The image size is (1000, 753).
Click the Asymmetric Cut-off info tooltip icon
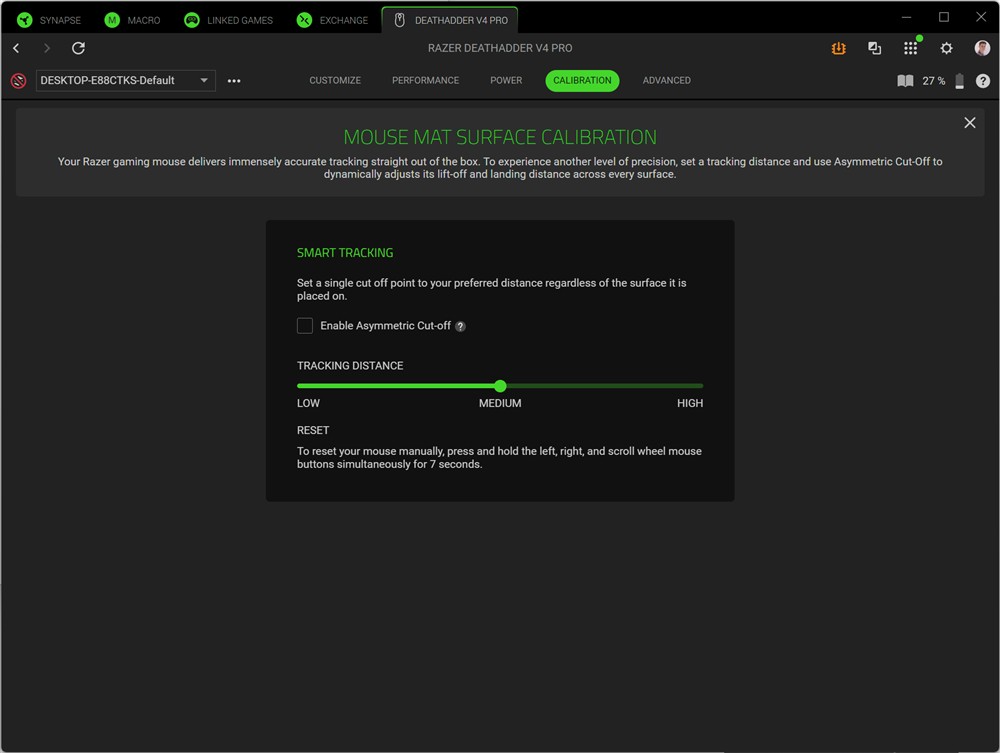[x=460, y=326]
